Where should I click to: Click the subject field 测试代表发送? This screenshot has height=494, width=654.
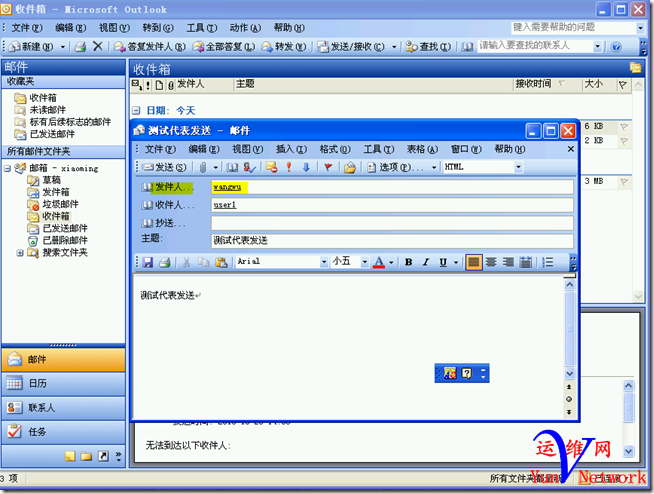click(x=392, y=240)
